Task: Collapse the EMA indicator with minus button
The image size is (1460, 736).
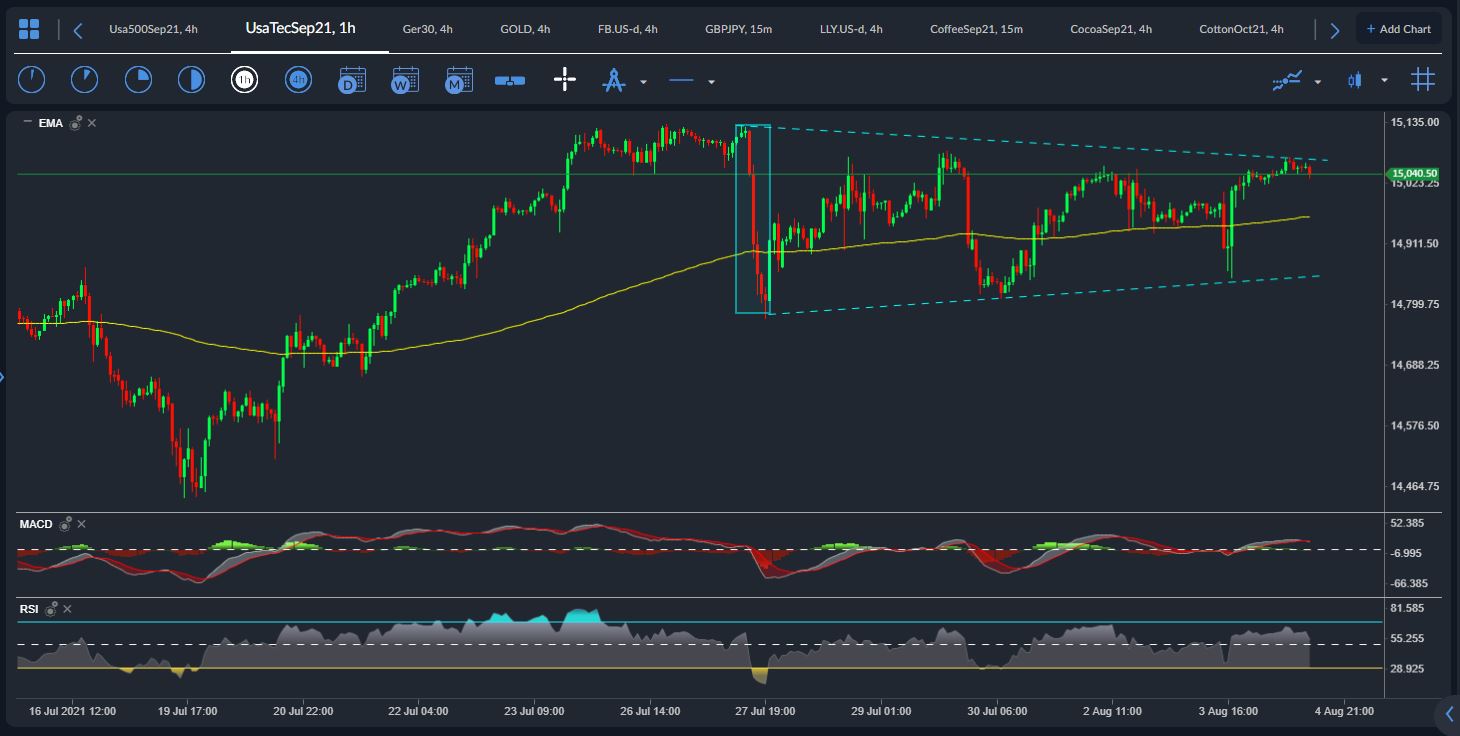Action: coord(27,122)
